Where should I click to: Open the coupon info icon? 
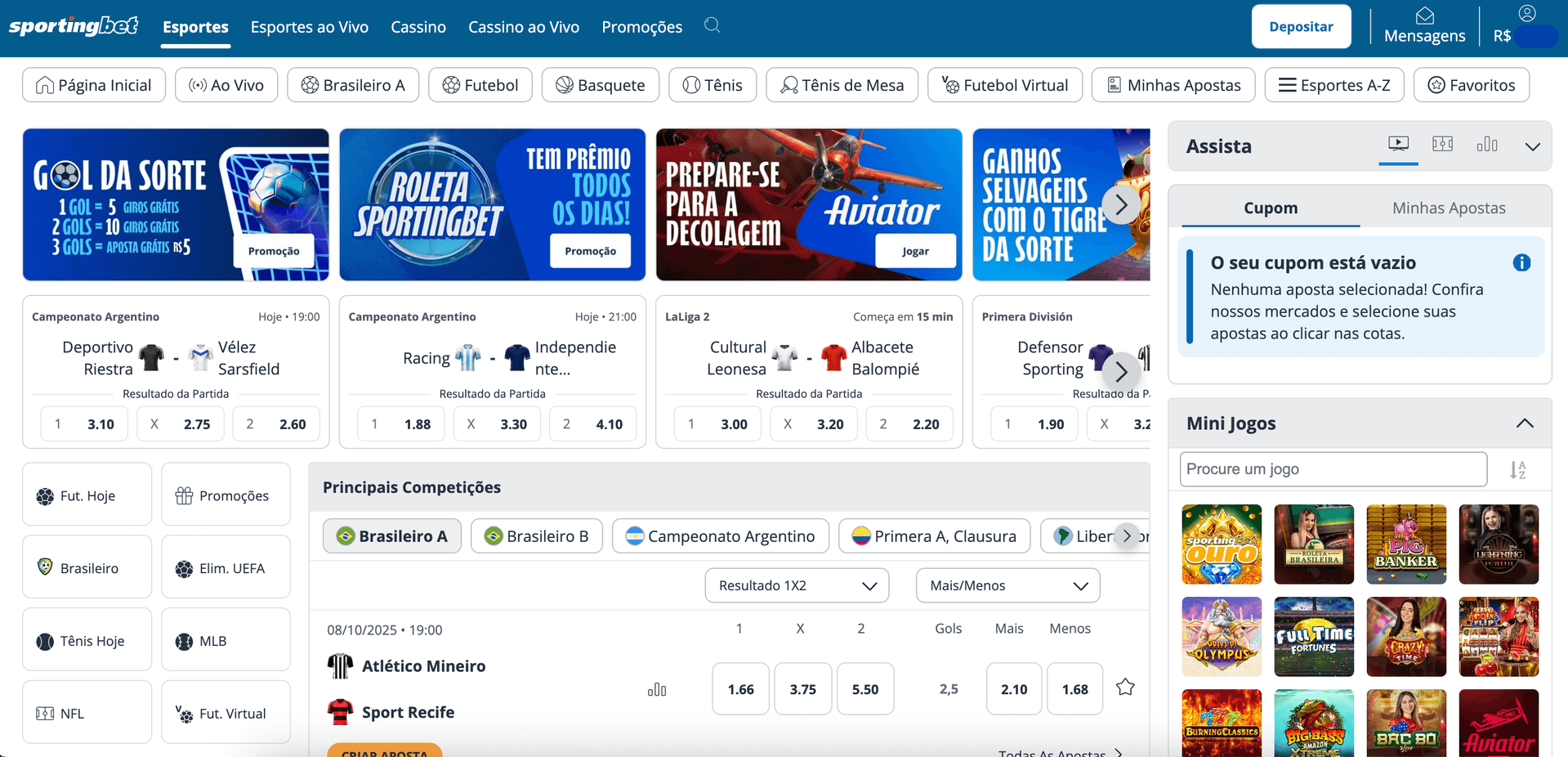click(x=1521, y=263)
